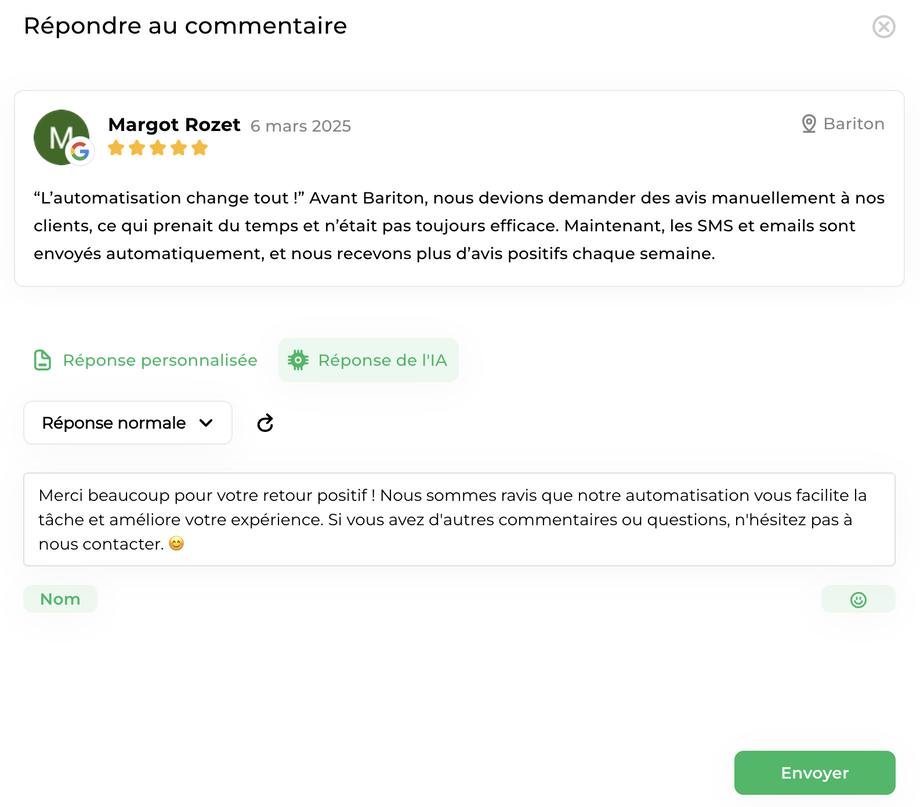Screen dimensions: 920x807
Task: Insert the Nom variable tag
Action: point(60,599)
